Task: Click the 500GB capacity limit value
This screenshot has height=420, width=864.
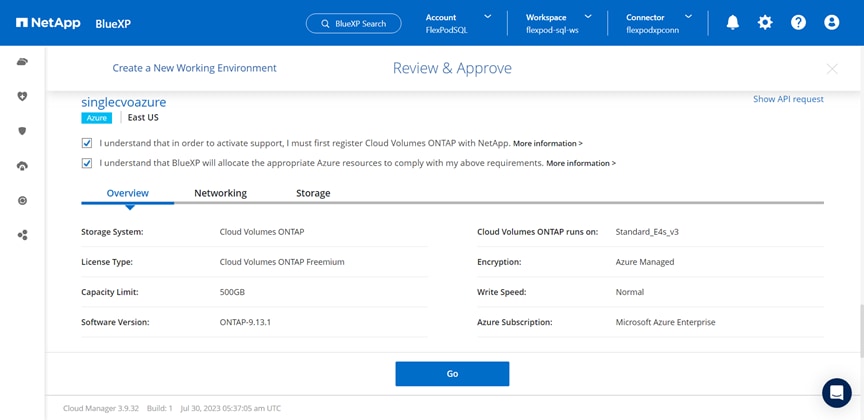Action: pyautogui.click(x=232, y=292)
